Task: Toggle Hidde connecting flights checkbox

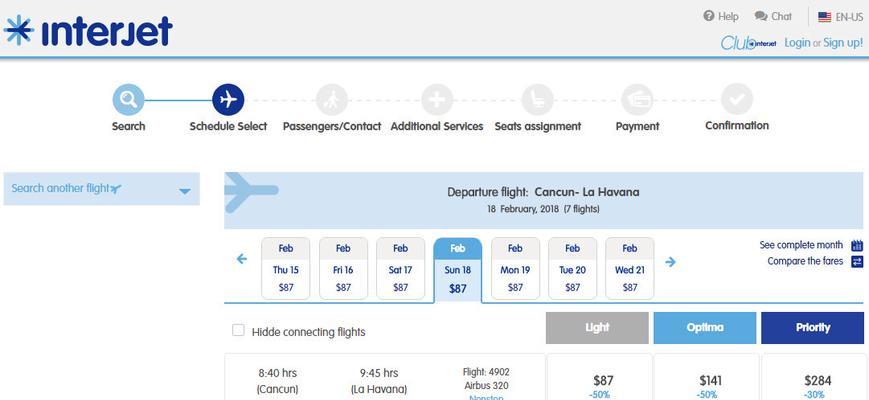Action: (238, 331)
